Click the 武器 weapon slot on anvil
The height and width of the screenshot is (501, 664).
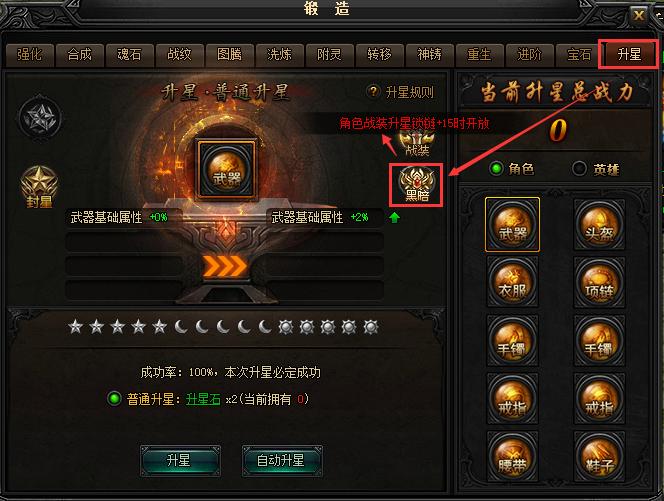tap(227, 170)
